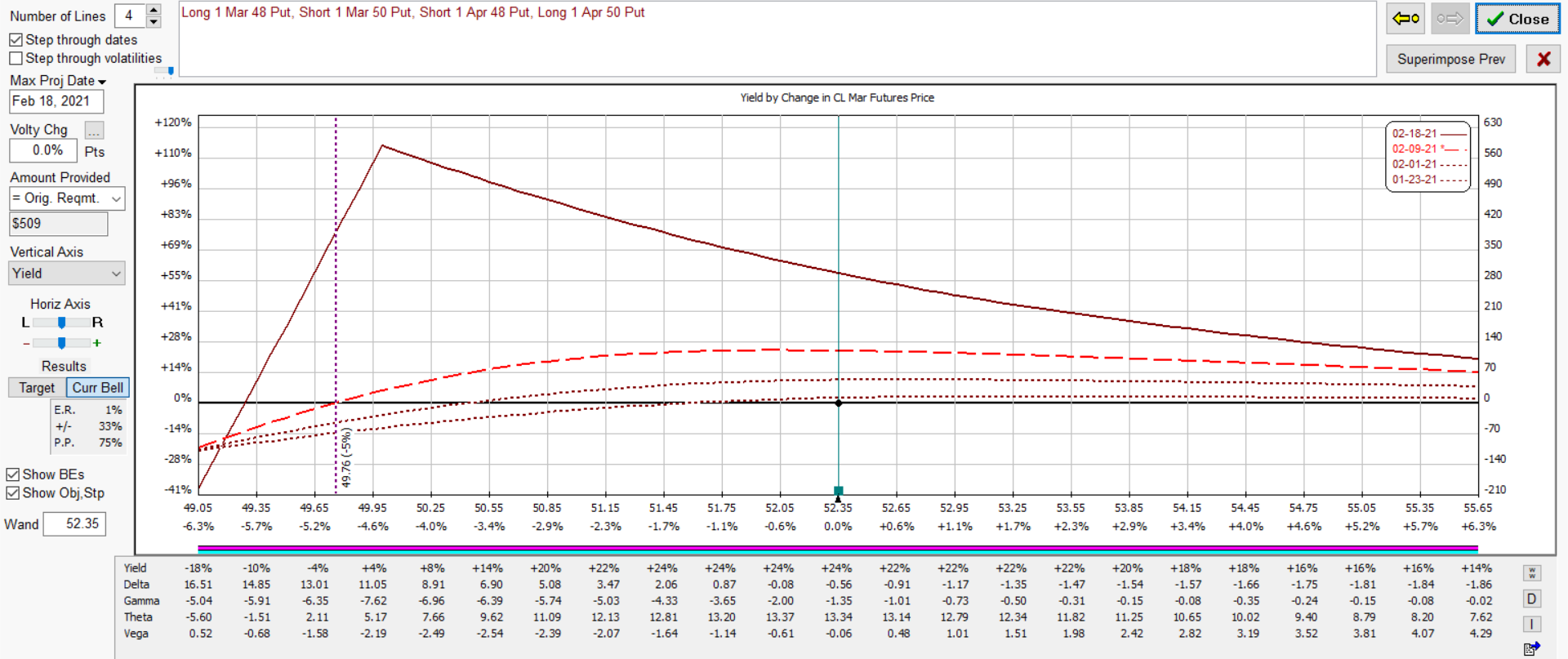This screenshot has width=1568, height=659.
Task: Click the chart title Yield by Change text
Action: (x=837, y=97)
